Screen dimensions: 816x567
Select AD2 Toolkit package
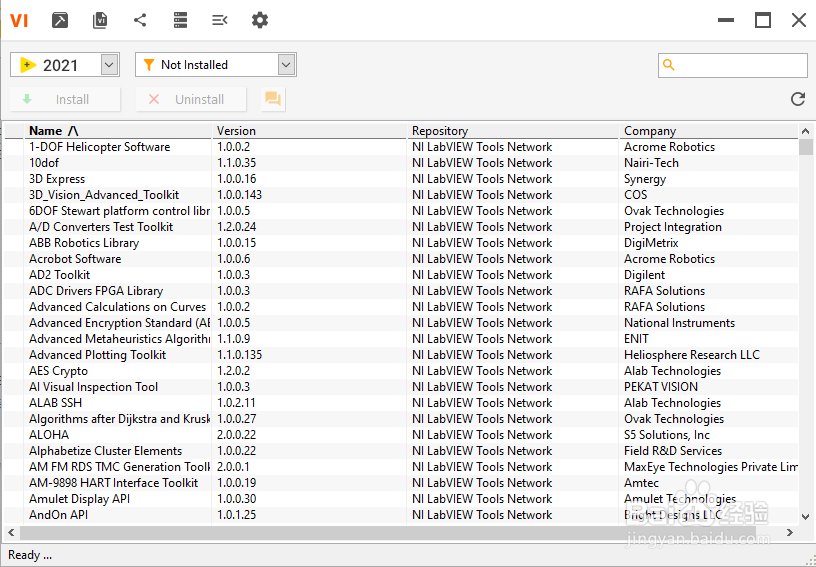click(401, 275)
